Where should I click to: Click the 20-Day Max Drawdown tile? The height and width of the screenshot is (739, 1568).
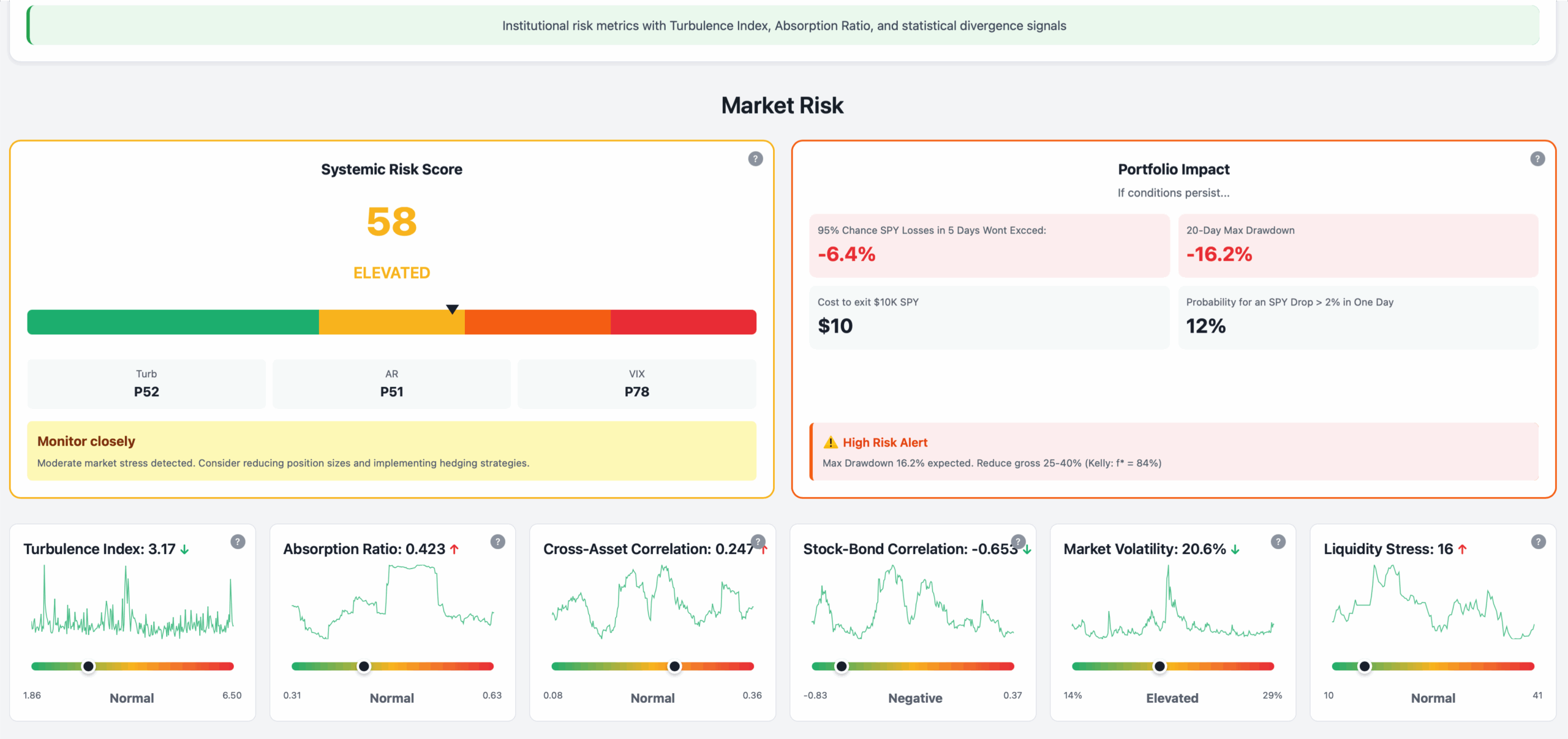[1357, 245]
